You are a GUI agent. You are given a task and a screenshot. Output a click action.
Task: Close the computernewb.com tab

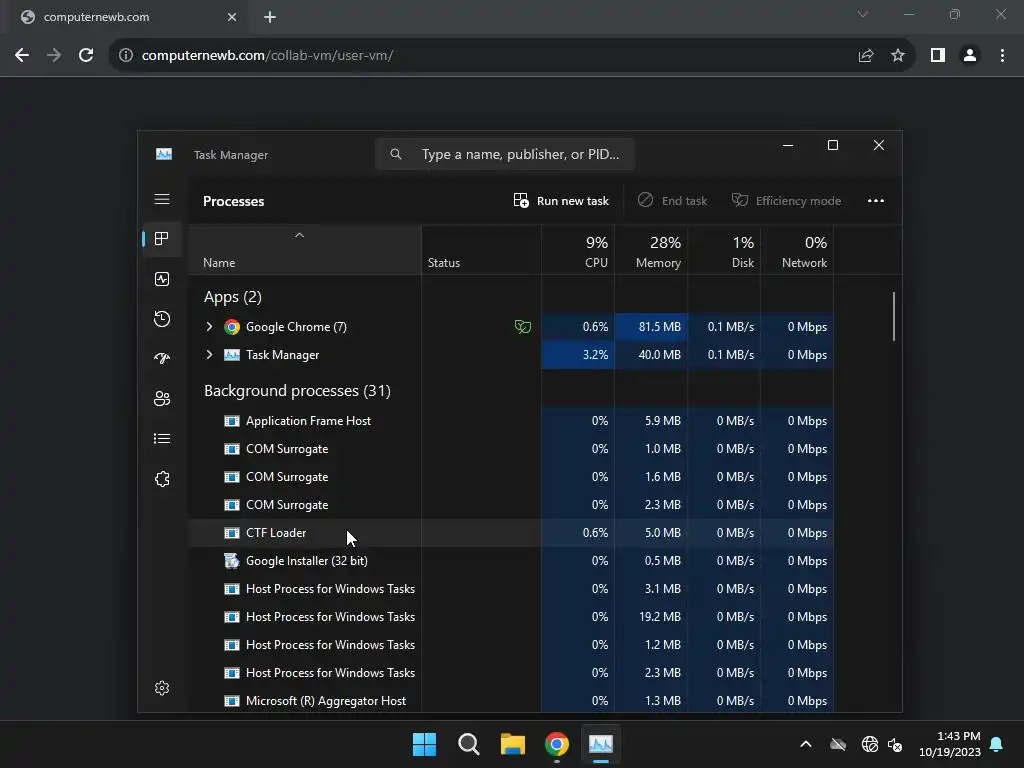(232, 17)
